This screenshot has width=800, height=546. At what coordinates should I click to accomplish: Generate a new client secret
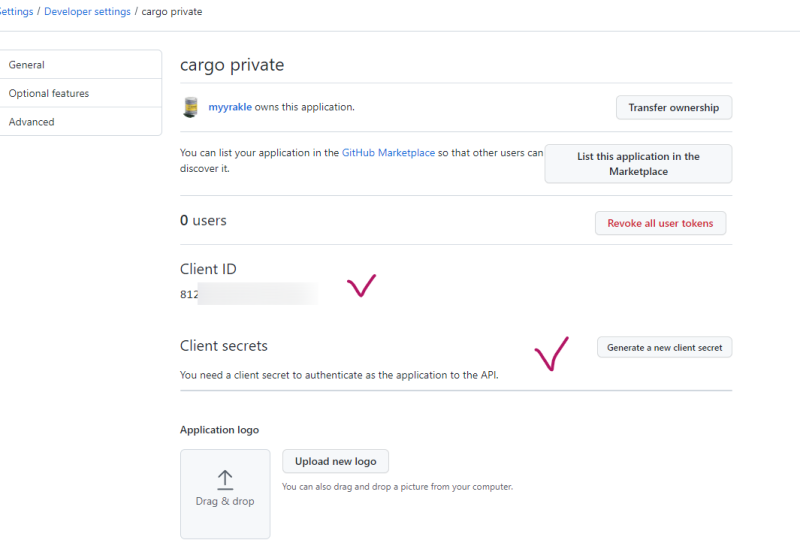click(x=665, y=347)
